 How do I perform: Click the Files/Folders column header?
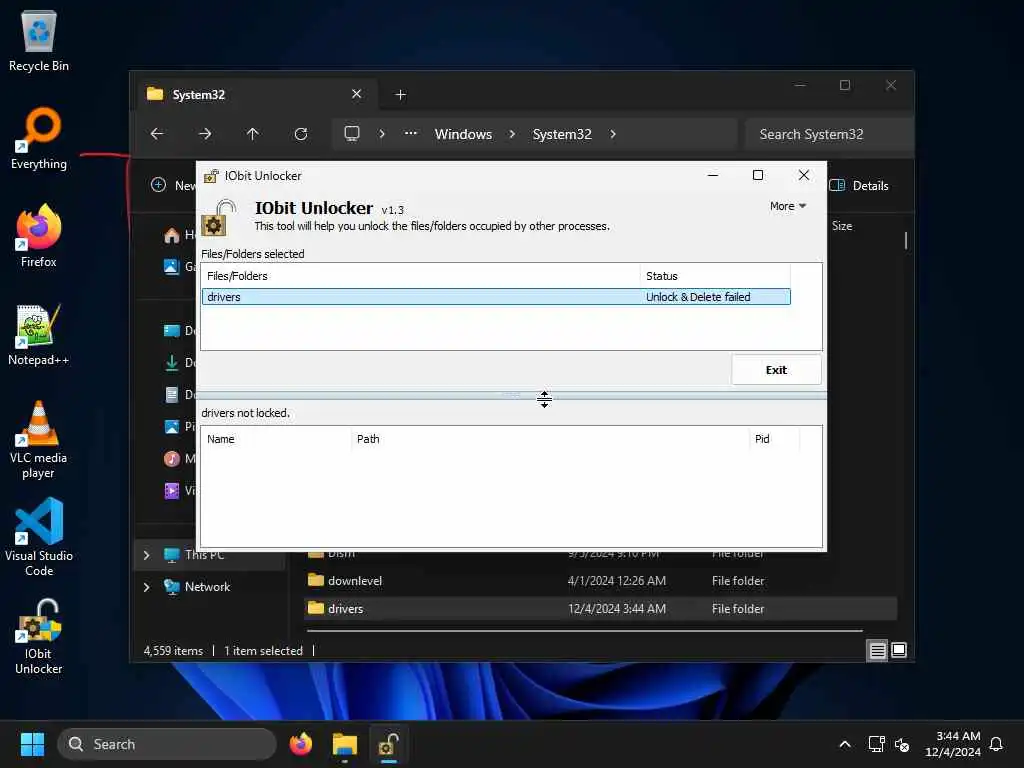coord(421,276)
